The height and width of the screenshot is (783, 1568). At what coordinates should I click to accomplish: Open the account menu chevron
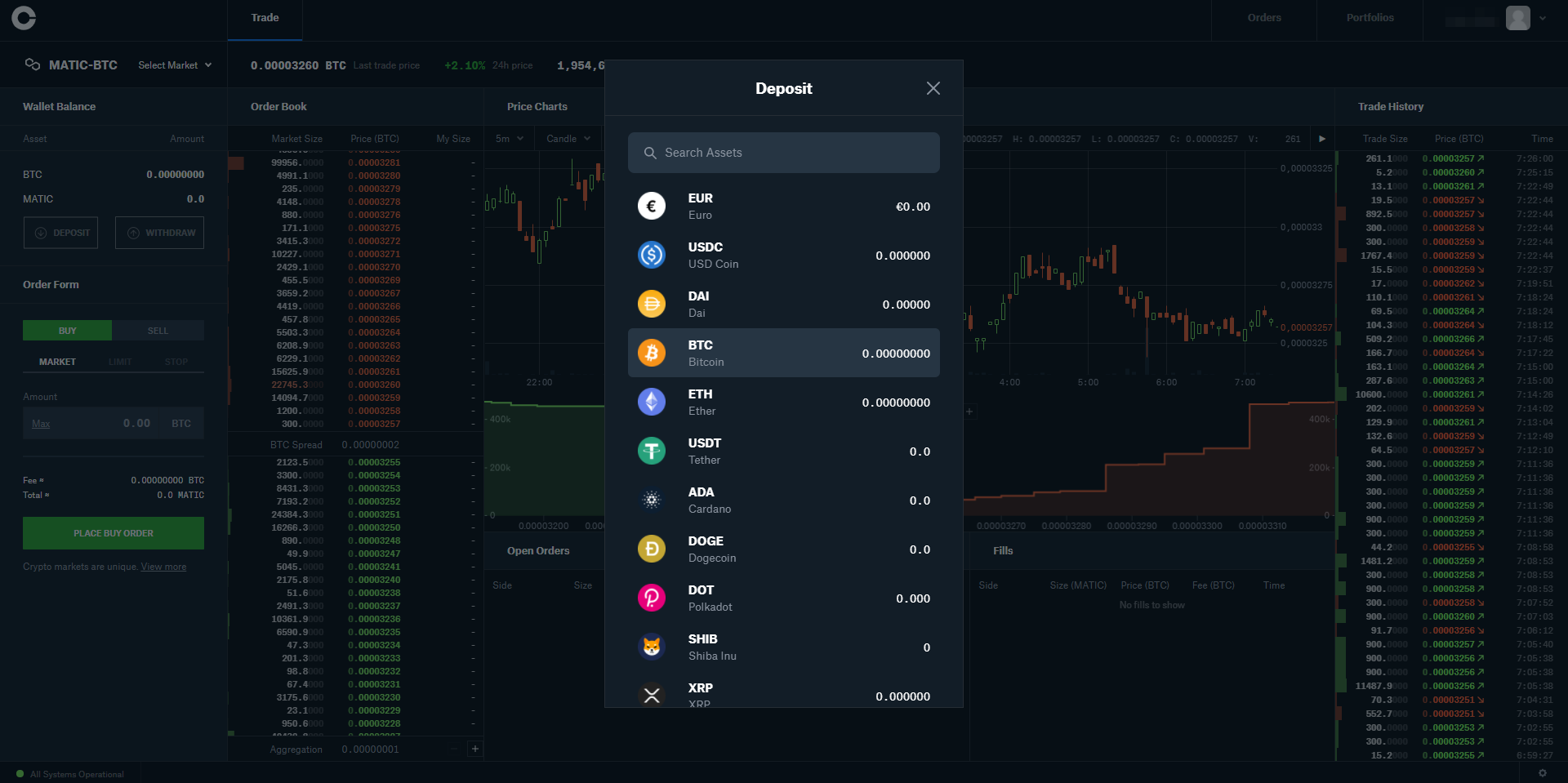[x=1543, y=18]
